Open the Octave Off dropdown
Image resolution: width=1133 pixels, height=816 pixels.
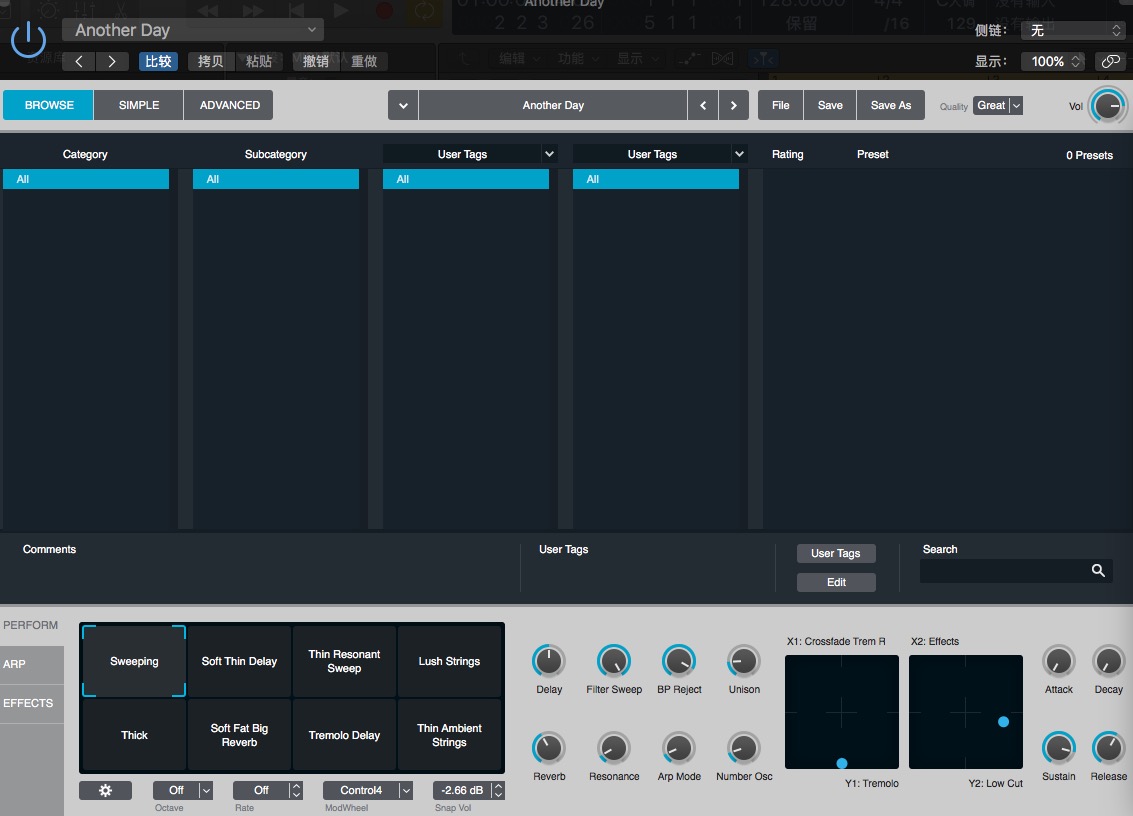coord(183,791)
